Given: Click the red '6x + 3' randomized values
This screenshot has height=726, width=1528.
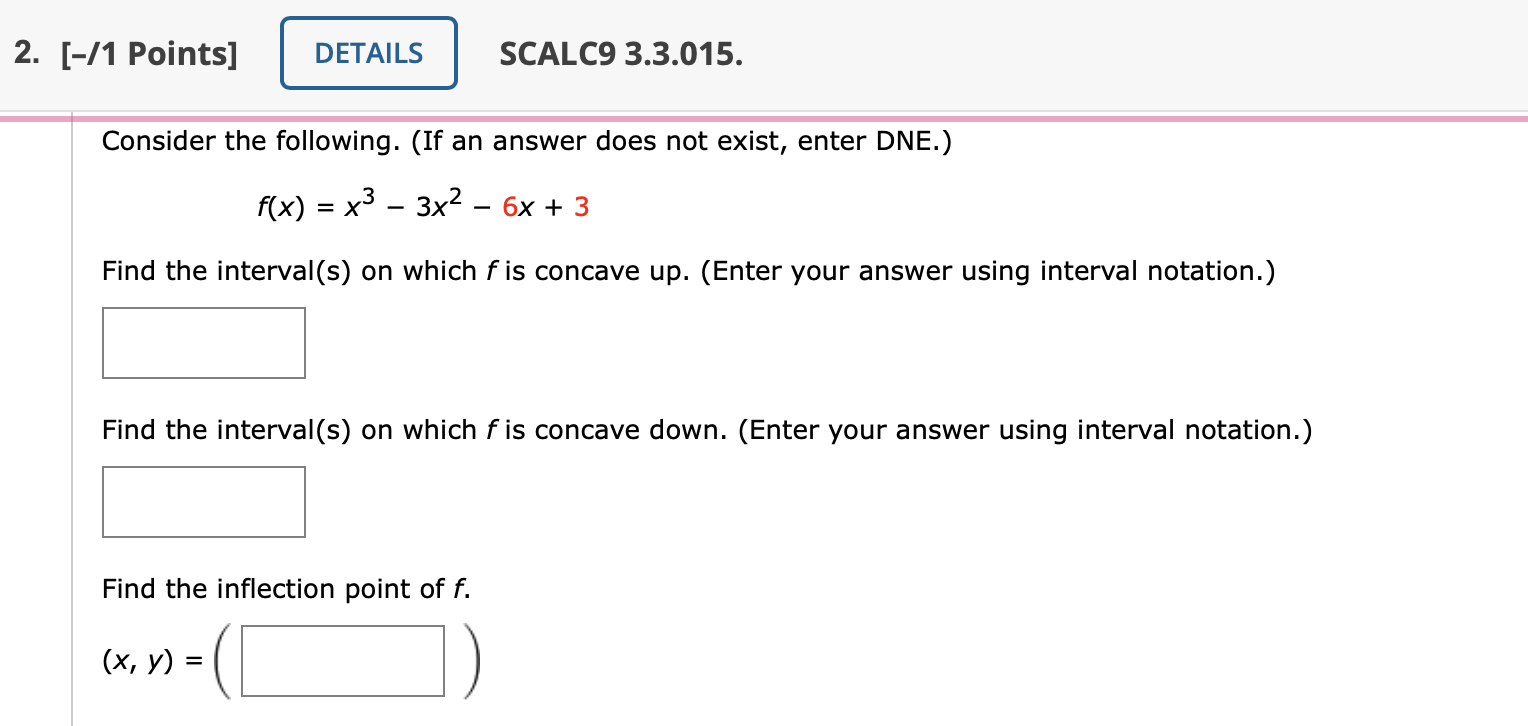Looking at the screenshot, I should [545, 207].
